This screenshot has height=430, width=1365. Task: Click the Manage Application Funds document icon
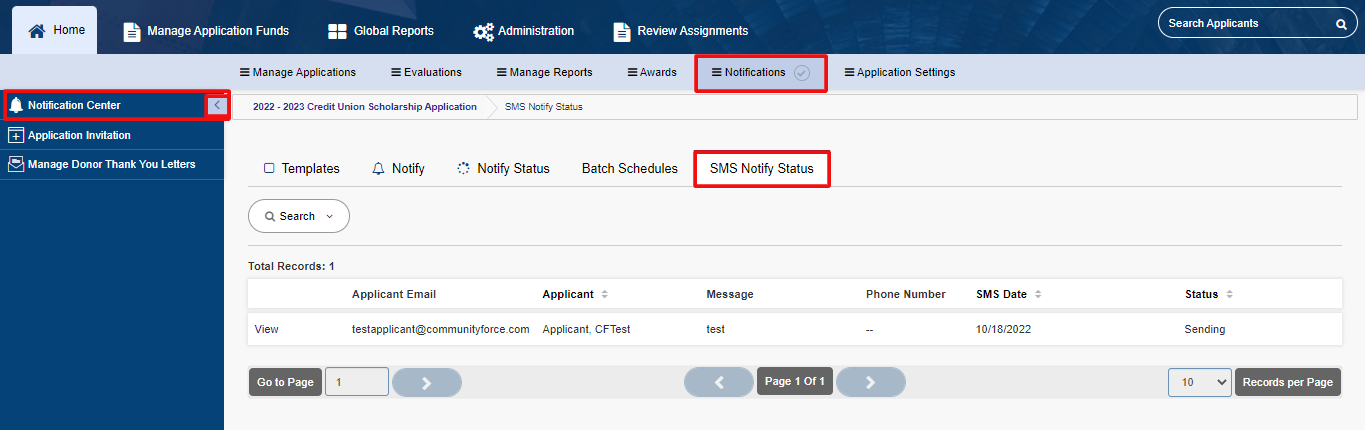(x=131, y=31)
